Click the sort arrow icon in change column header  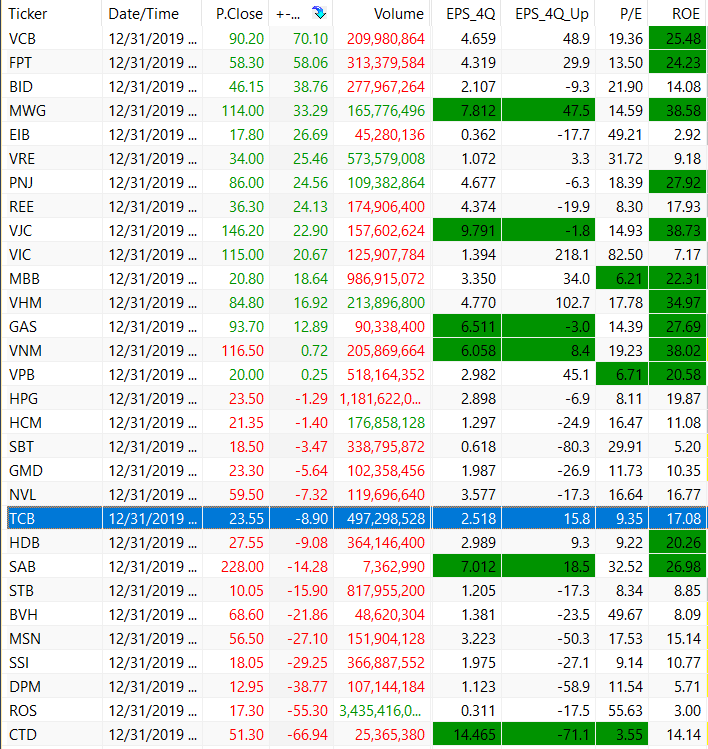(x=318, y=14)
